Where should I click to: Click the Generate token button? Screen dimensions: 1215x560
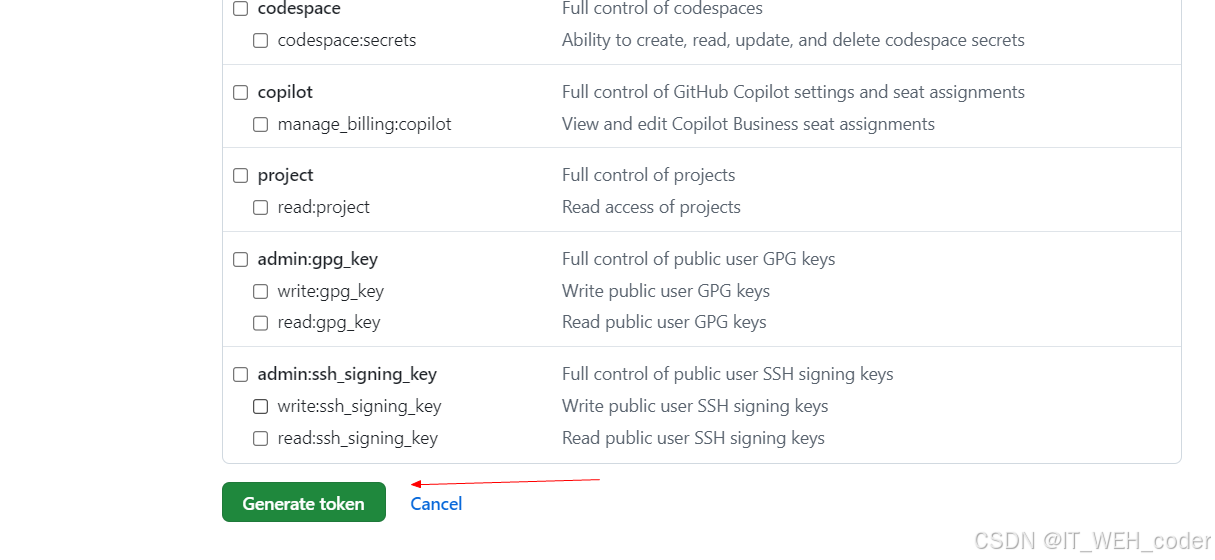pos(304,503)
